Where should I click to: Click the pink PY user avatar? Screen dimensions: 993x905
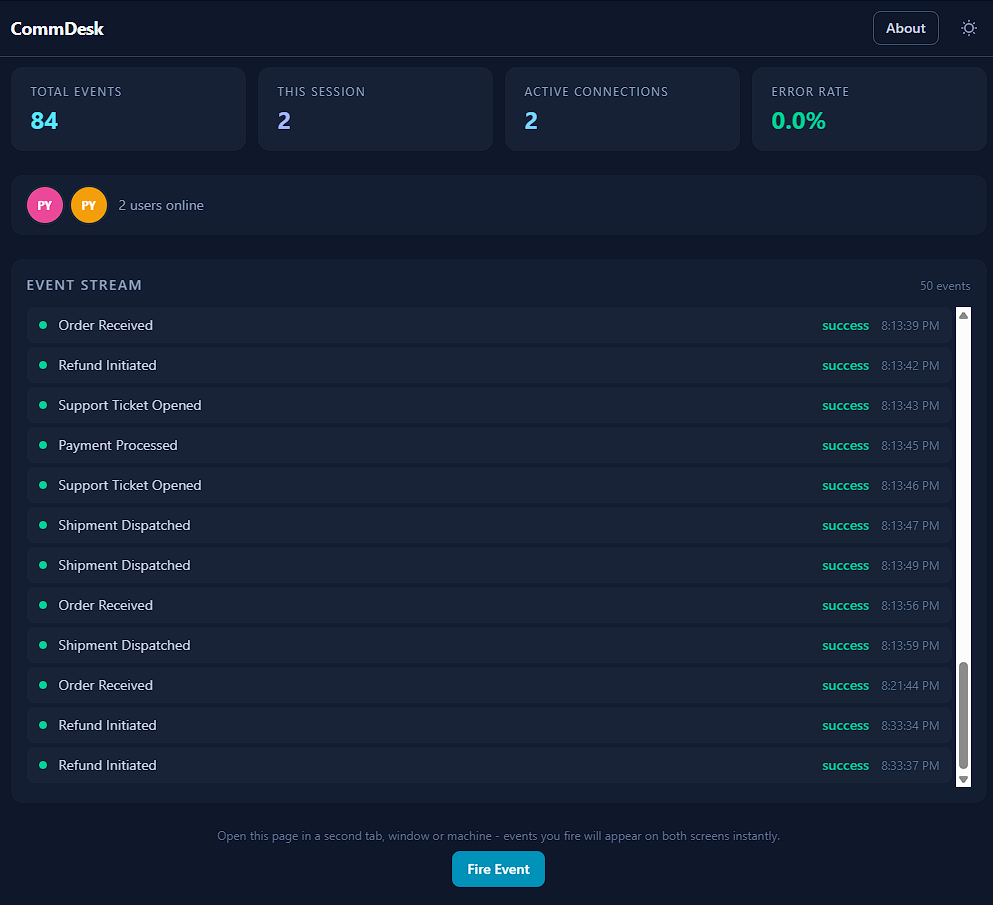[44, 204]
